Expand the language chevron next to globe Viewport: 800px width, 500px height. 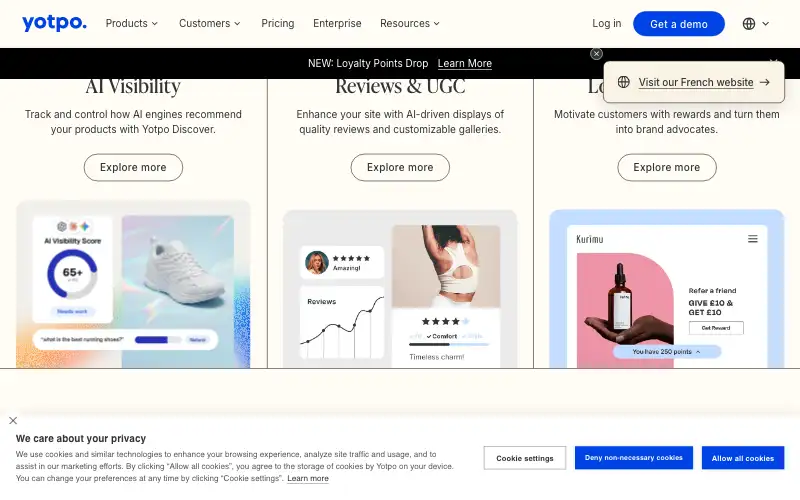765,23
